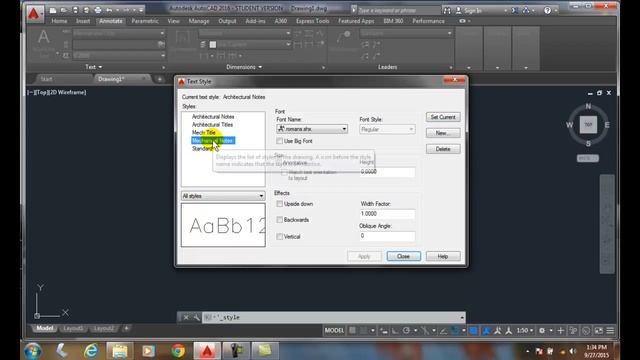Click the Polar Tracking icon in status bar
The height and width of the screenshot is (360, 640).
click(406, 331)
